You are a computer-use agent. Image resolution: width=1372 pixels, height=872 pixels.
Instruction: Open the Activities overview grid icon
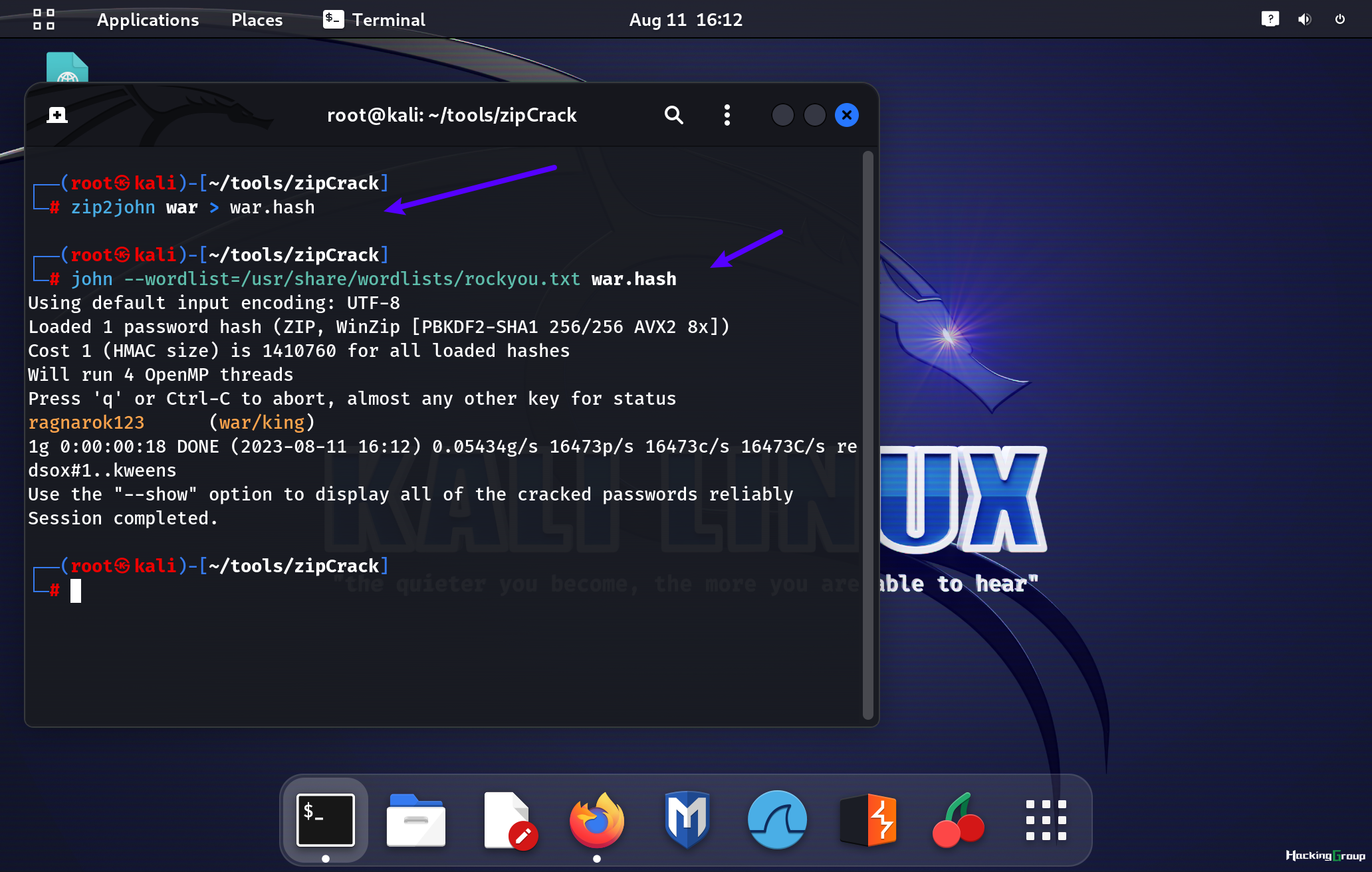tap(44, 19)
